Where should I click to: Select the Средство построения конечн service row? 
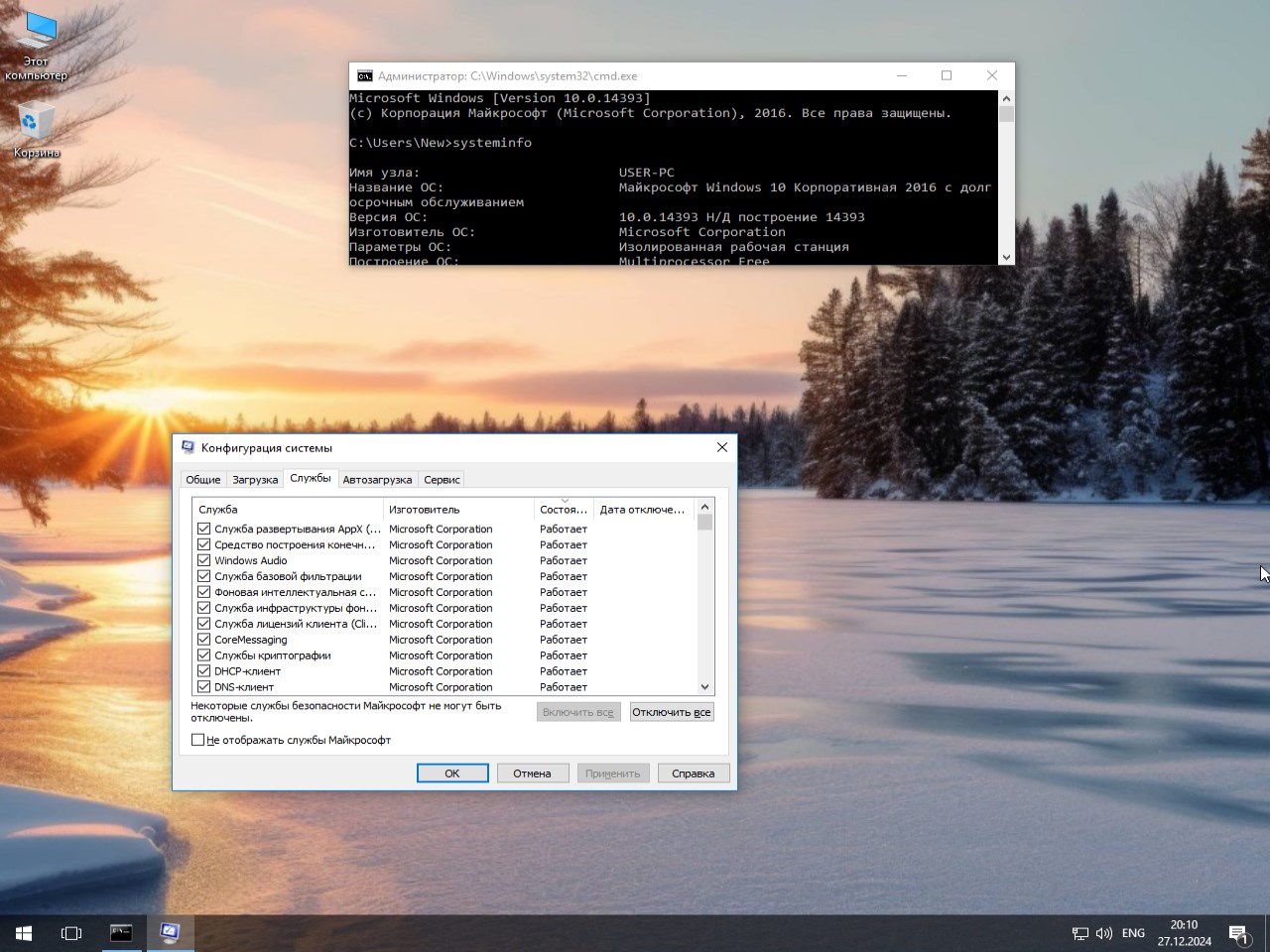coord(444,544)
